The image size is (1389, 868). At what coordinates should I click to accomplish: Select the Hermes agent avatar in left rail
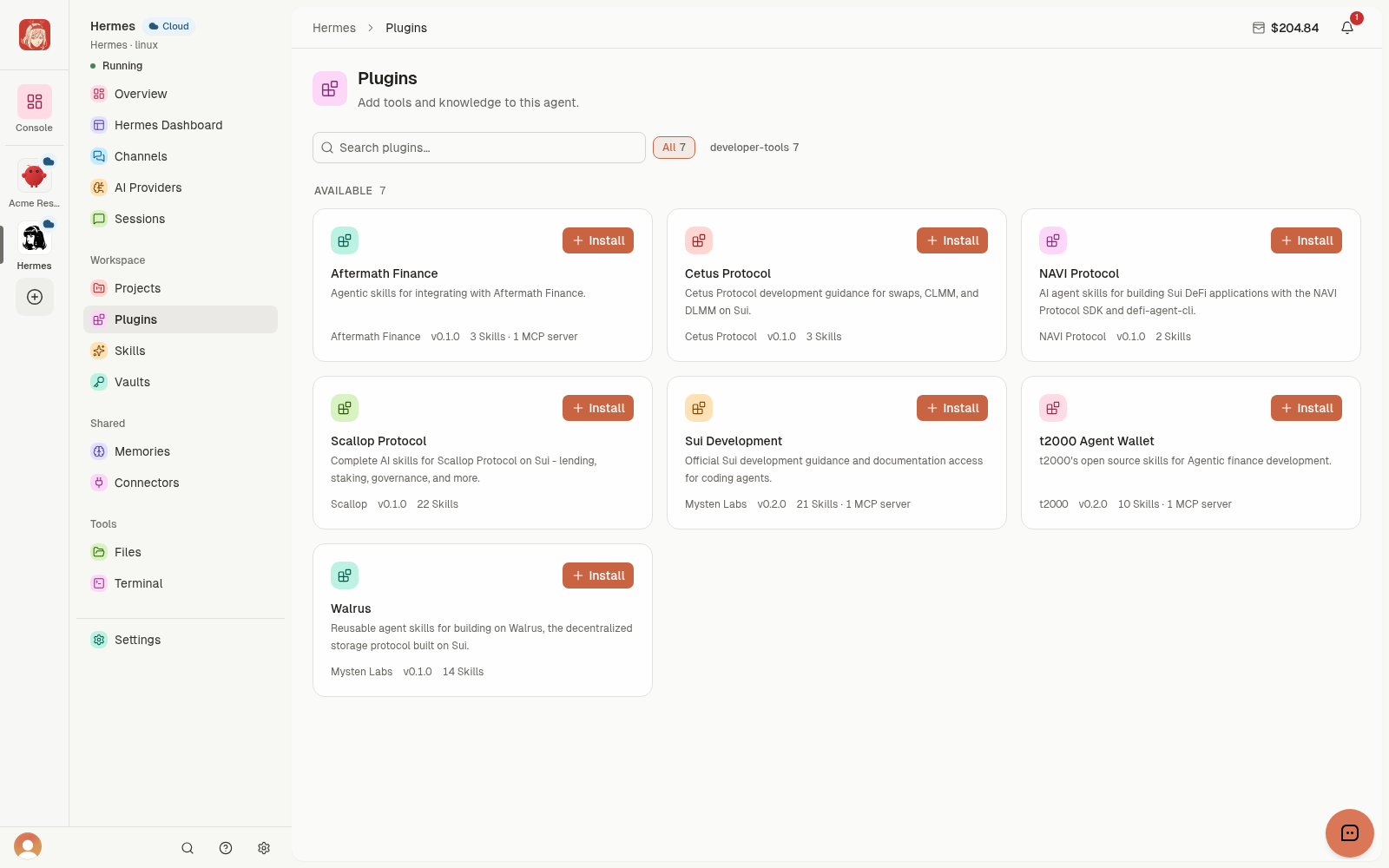(x=34, y=238)
